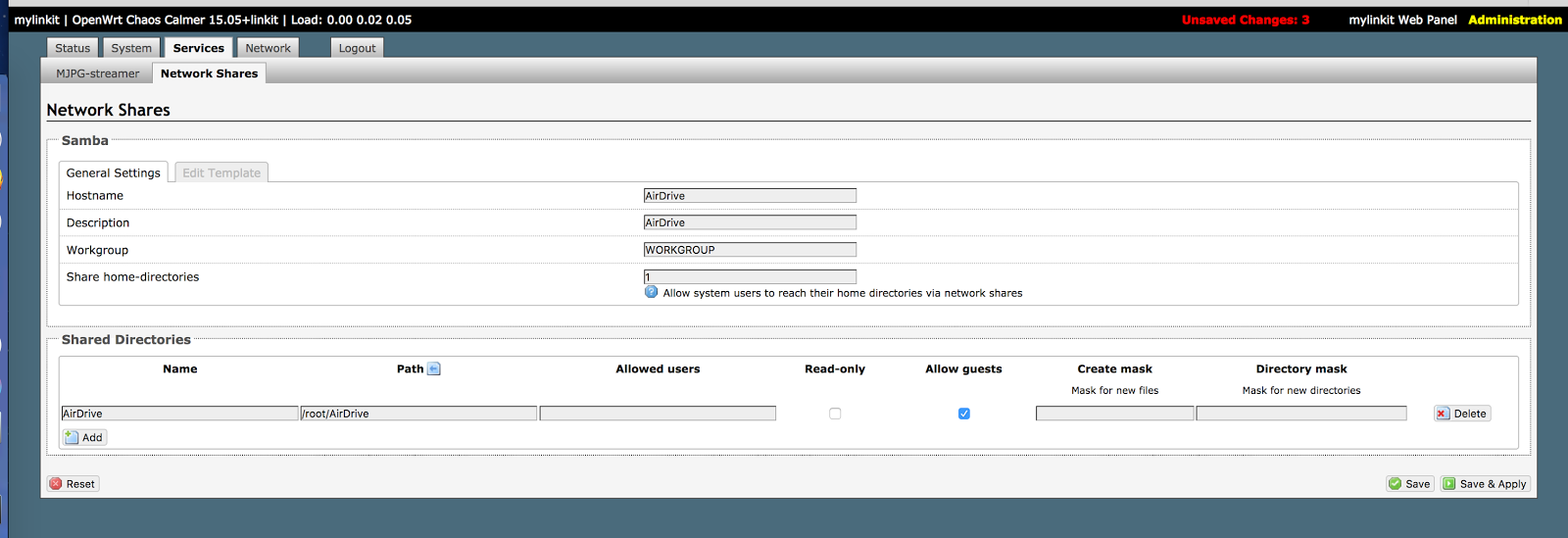Viewport: 1568px width, 538px height.
Task: Click the Save button
Action: pos(1410,484)
